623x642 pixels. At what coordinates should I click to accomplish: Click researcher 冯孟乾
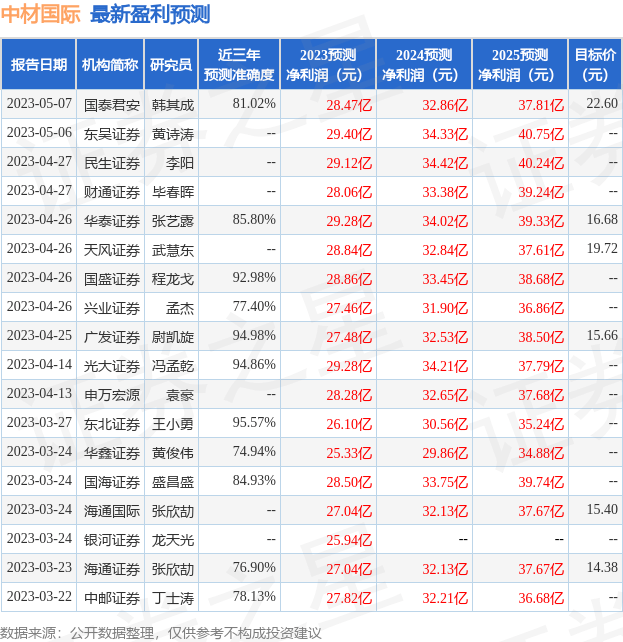[173, 366]
